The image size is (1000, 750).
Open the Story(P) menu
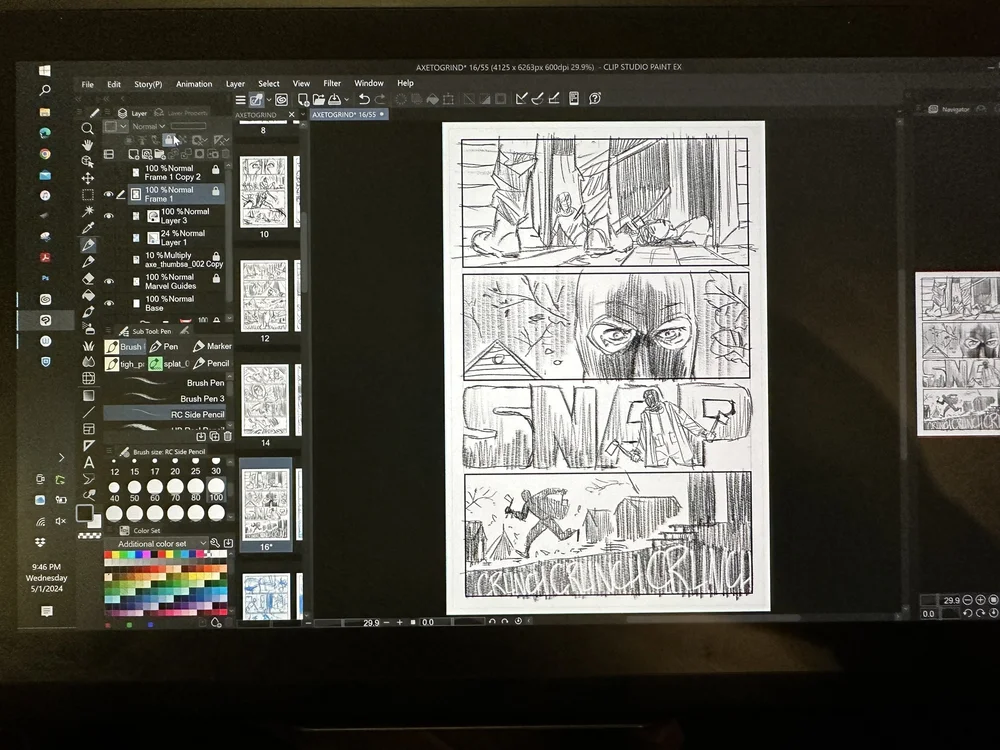click(148, 84)
